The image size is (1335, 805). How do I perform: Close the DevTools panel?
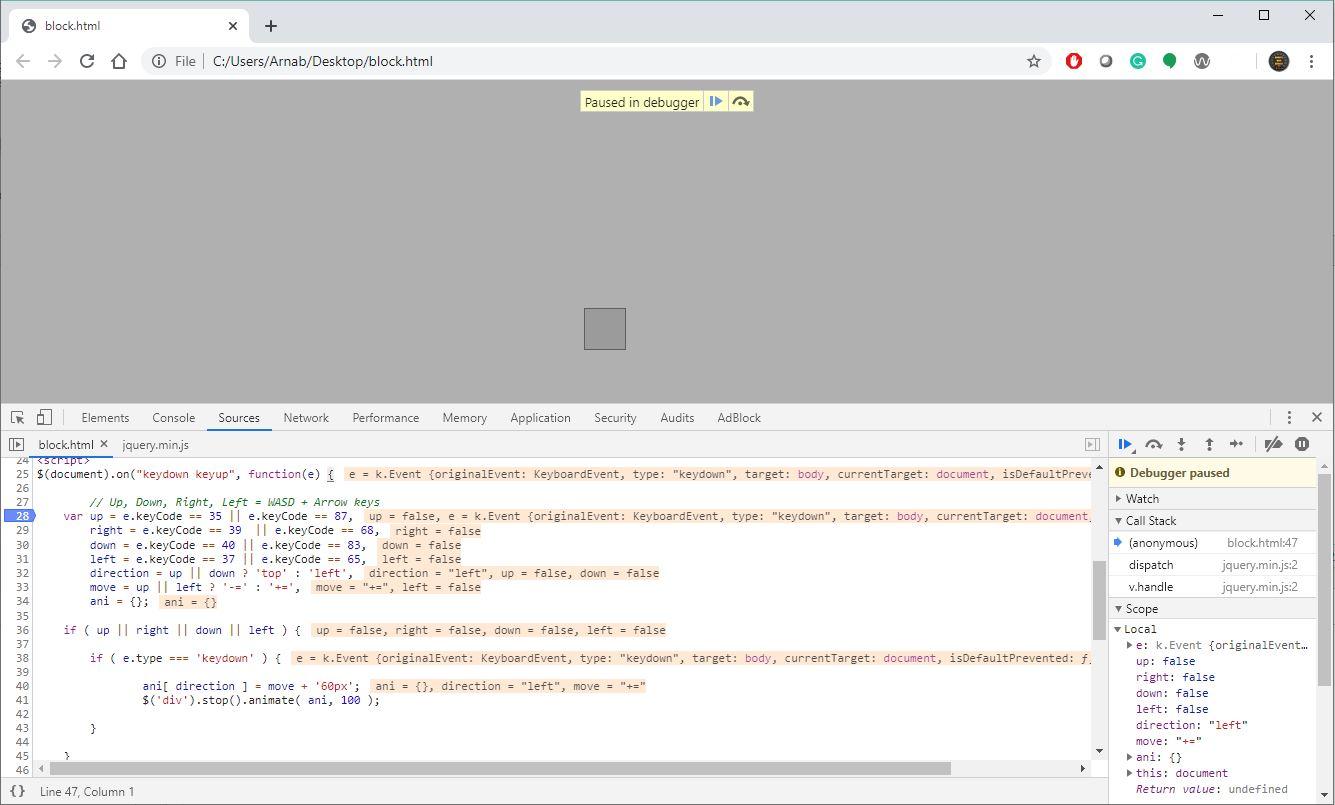[1316, 417]
